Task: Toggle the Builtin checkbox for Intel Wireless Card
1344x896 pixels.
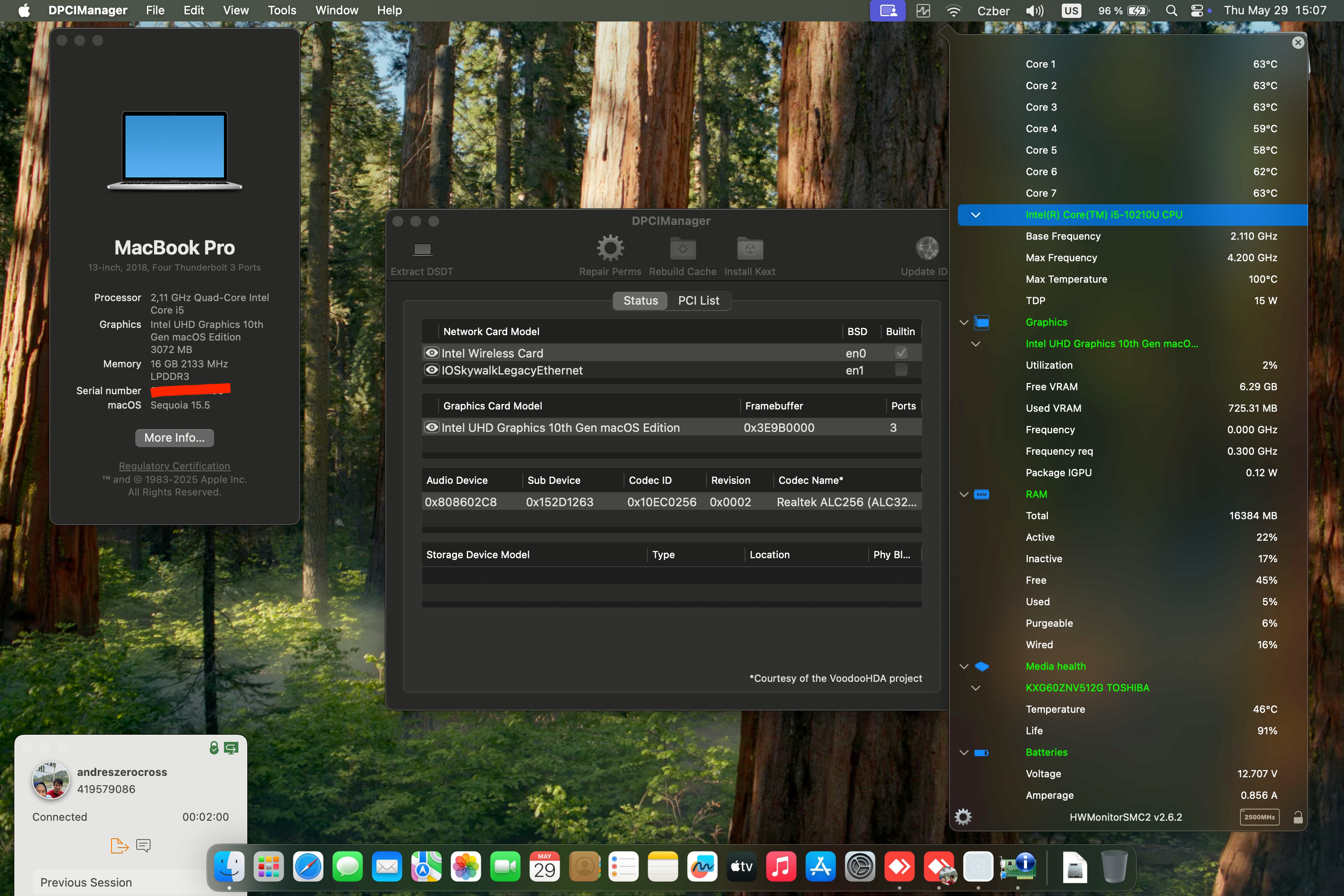Action: [x=901, y=353]
